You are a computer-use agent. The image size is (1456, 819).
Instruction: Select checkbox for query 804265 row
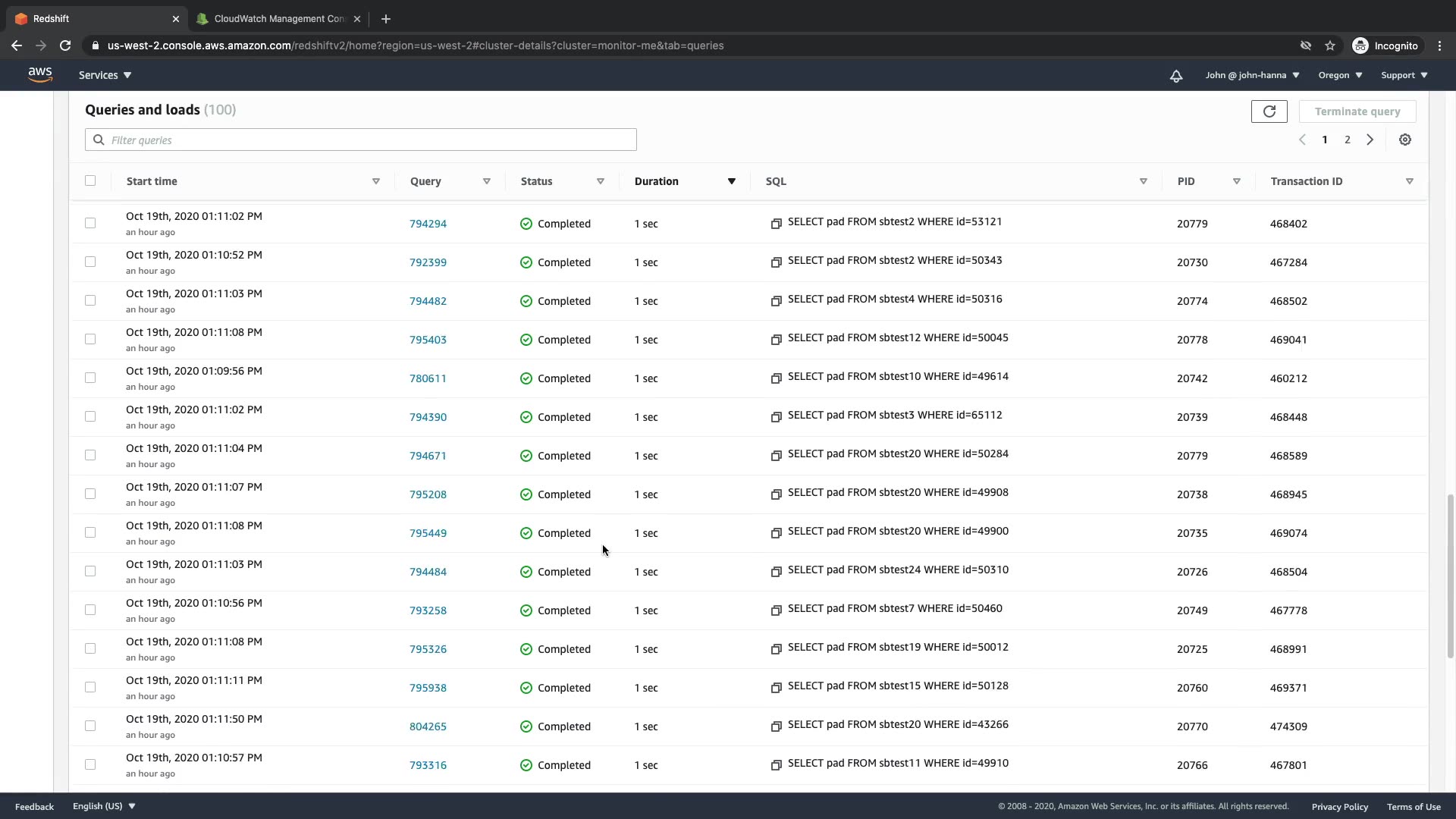(90, 726)
